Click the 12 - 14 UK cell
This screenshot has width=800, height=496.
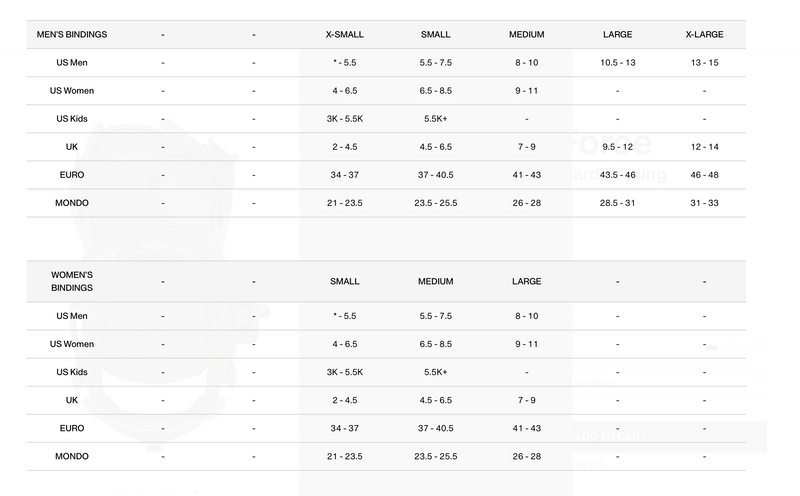tap(704, 147)
